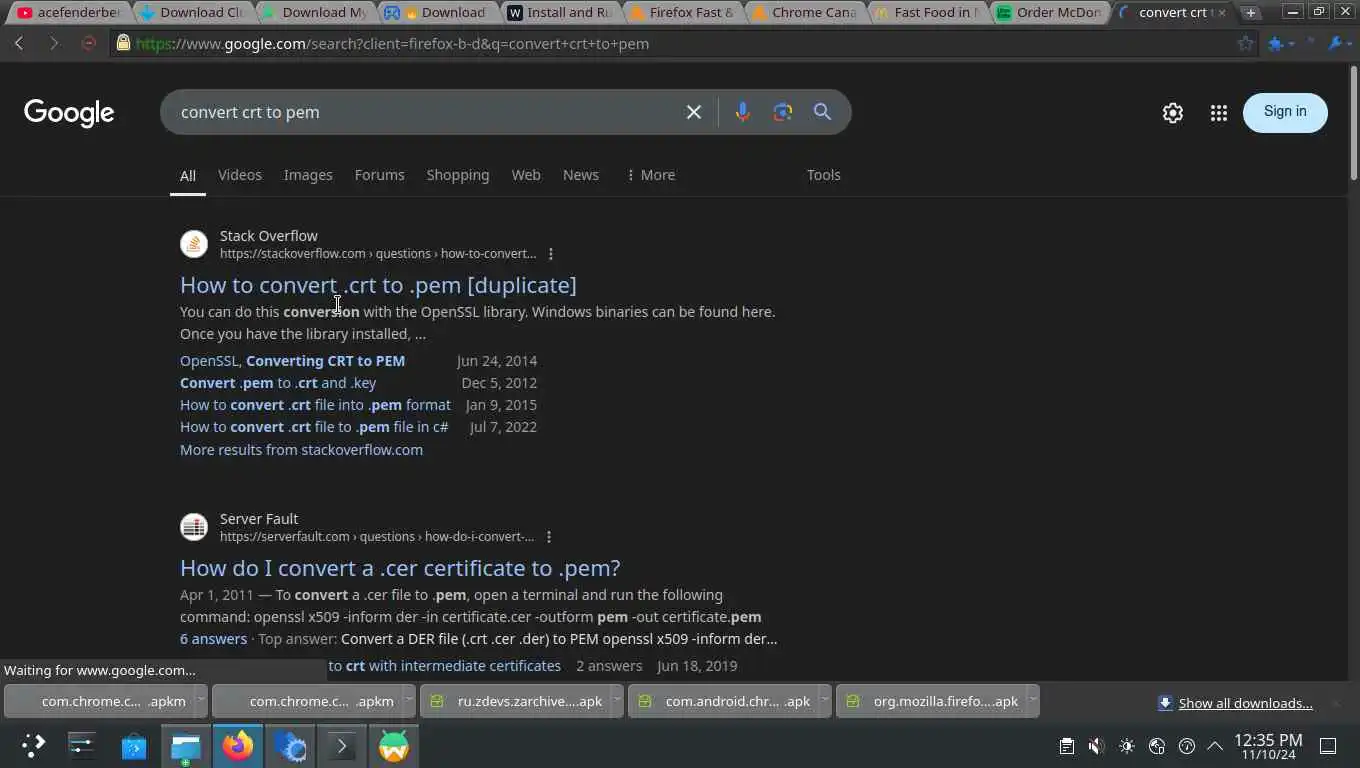Close the 'convert crt' tab
Image resolution: width=1360 pixels, height=768 pixels.
coord(1221,13)
